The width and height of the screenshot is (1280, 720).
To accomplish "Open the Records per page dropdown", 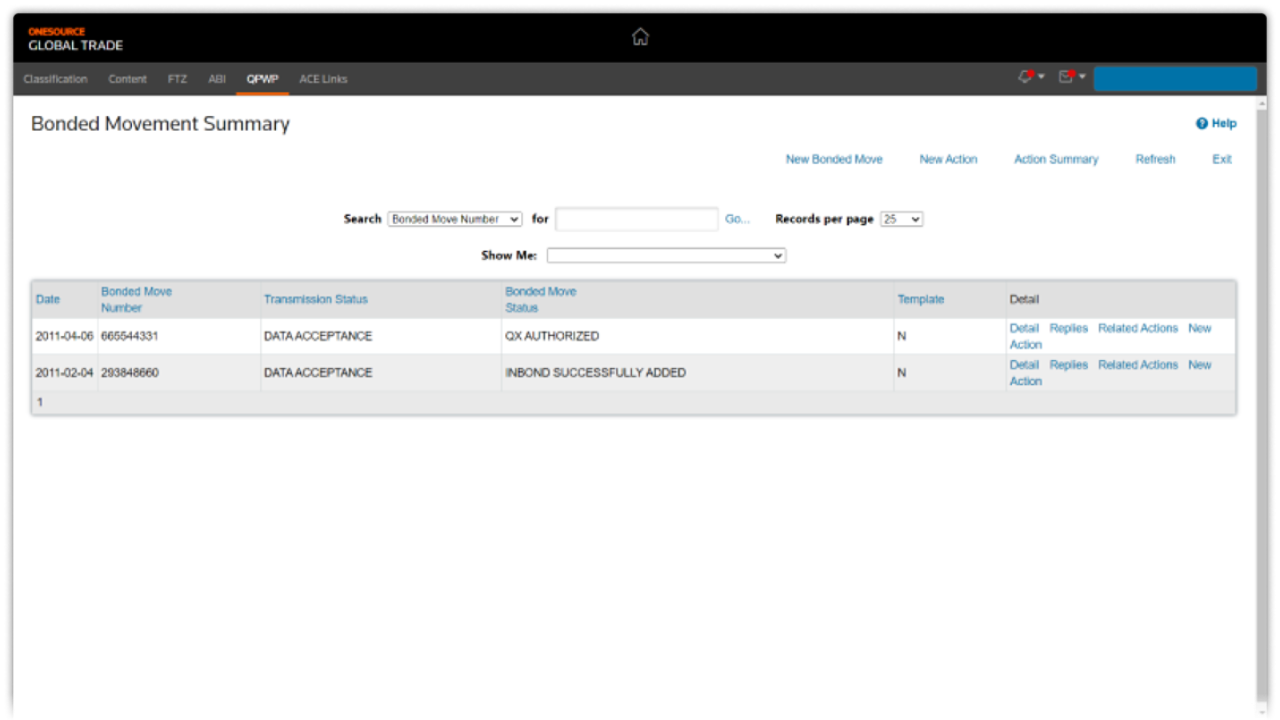I will coord(901,219).
